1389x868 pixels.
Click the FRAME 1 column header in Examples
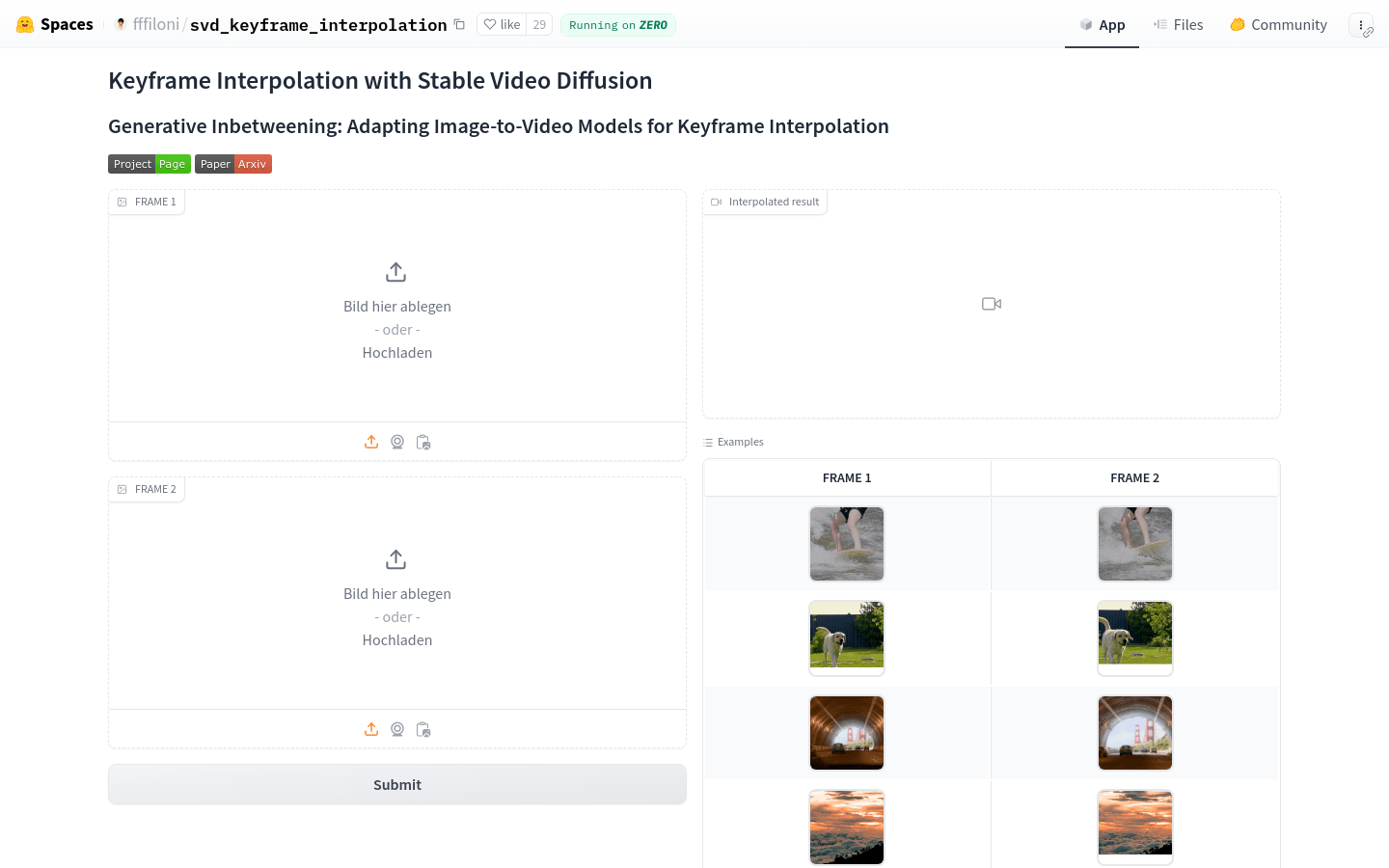(847, 478)
